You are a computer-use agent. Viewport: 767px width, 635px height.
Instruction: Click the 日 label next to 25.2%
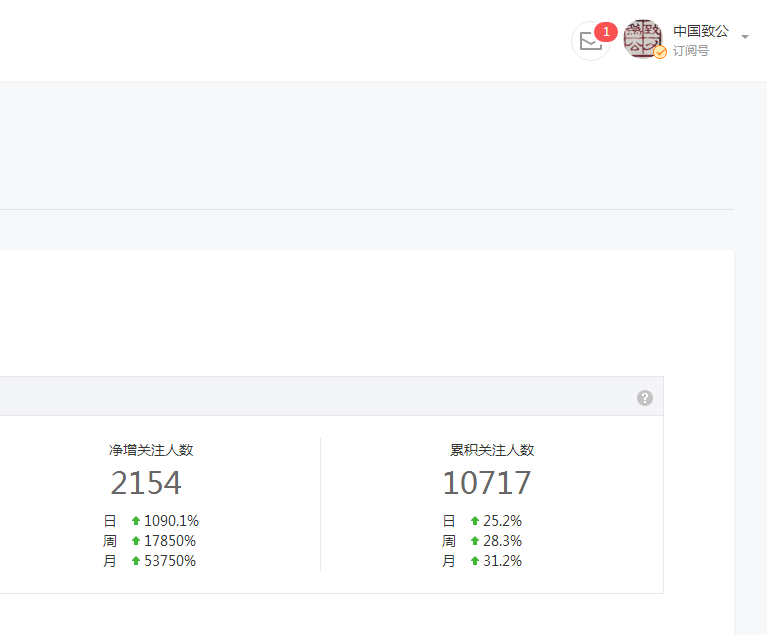[x=449, y=521]
